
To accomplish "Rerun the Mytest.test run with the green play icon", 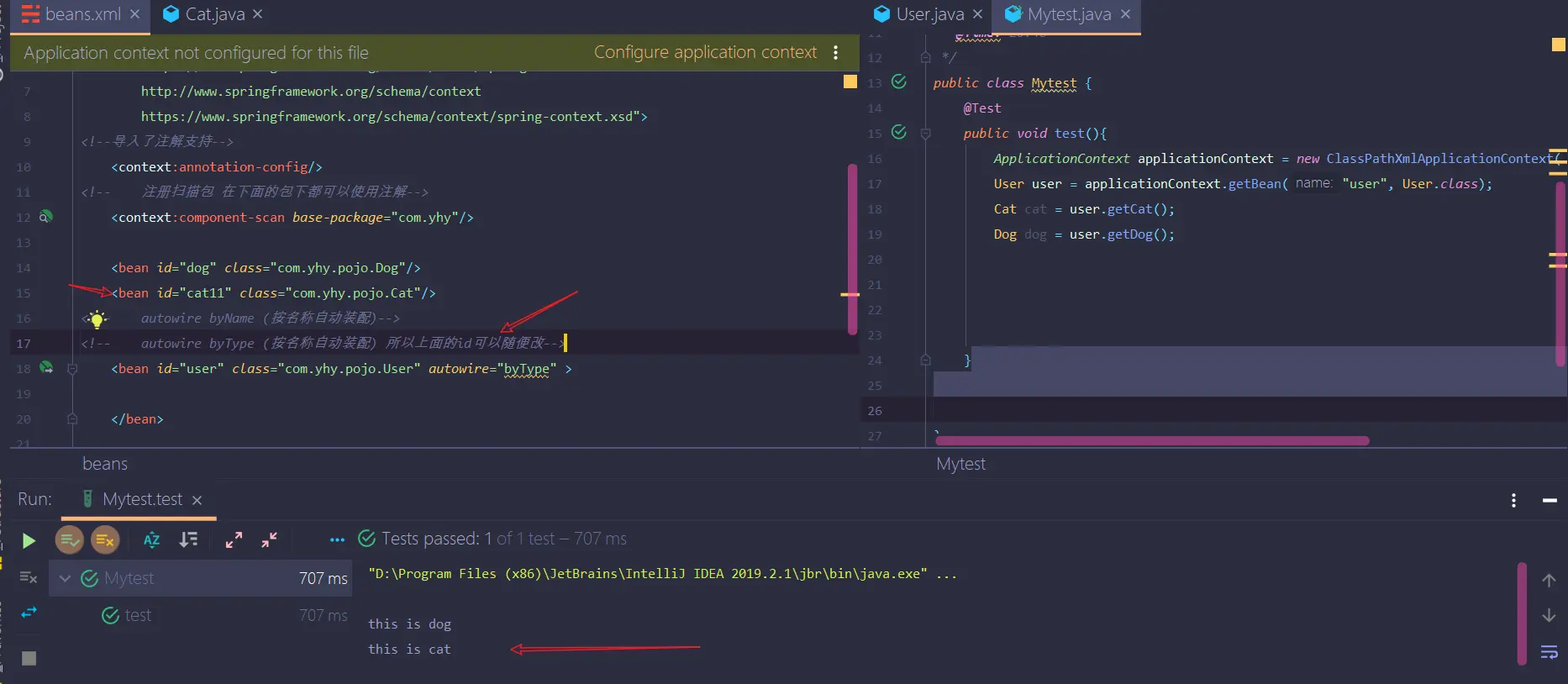I will point(29,540).
